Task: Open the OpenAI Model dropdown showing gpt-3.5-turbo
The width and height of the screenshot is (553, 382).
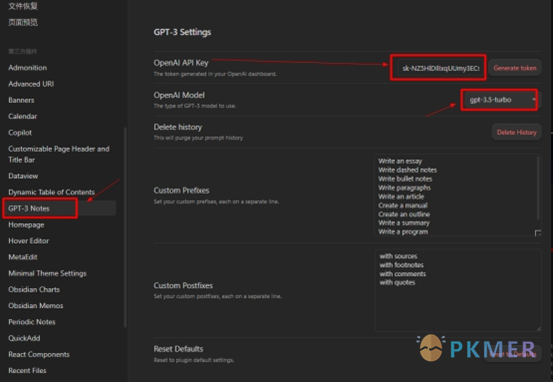Action: point(501,100)
